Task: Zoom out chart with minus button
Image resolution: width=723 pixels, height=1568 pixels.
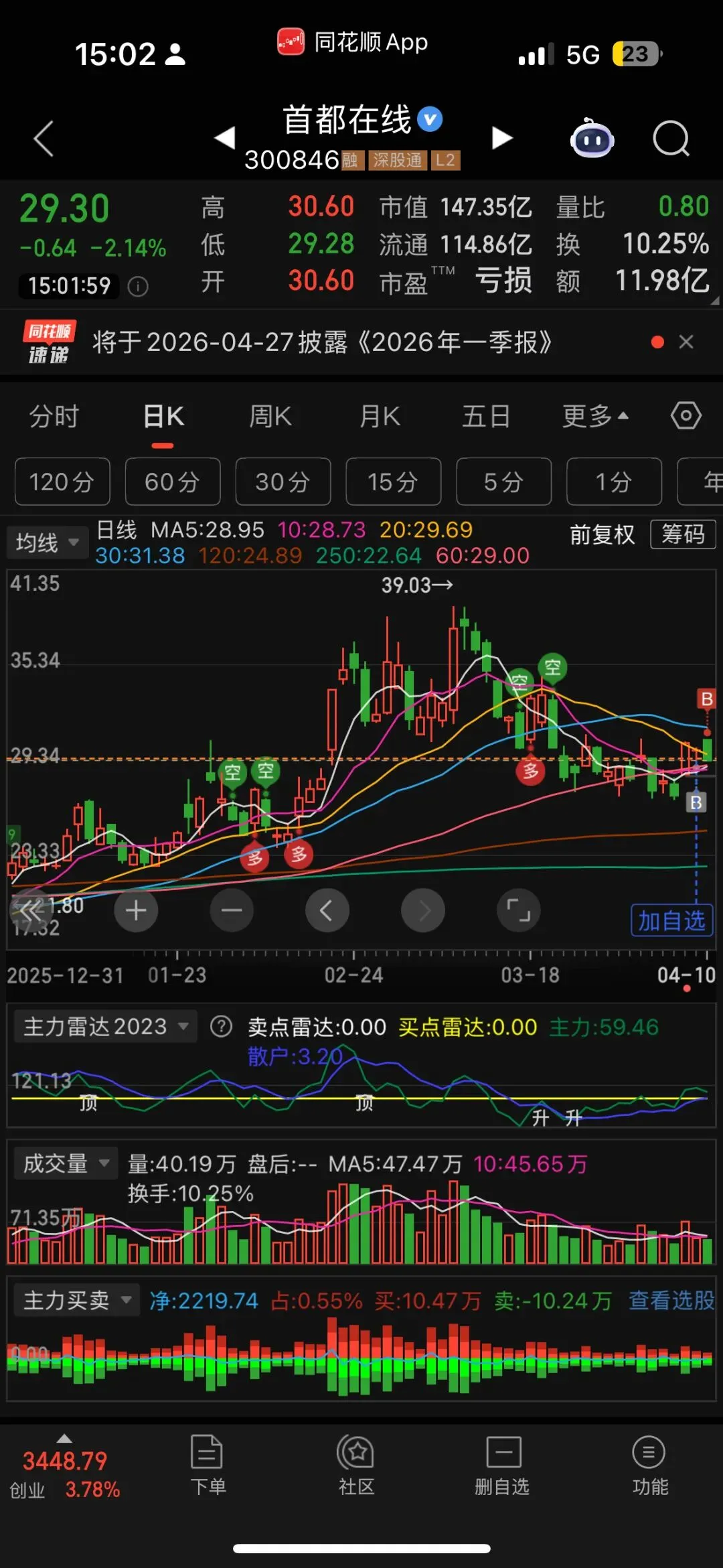Action: click(x=232, y=910)
